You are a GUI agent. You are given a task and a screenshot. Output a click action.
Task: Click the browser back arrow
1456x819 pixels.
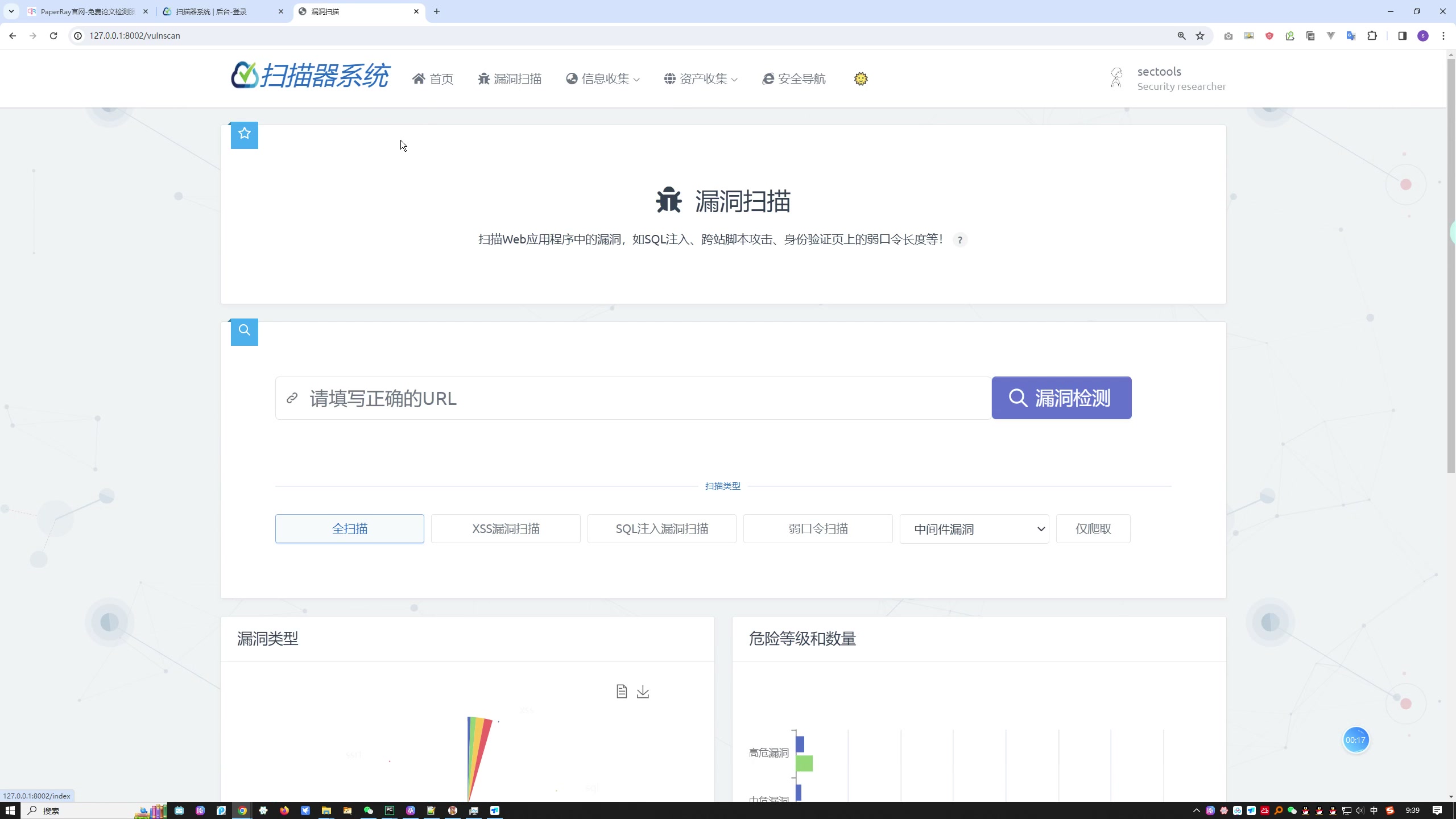[13, 36]
